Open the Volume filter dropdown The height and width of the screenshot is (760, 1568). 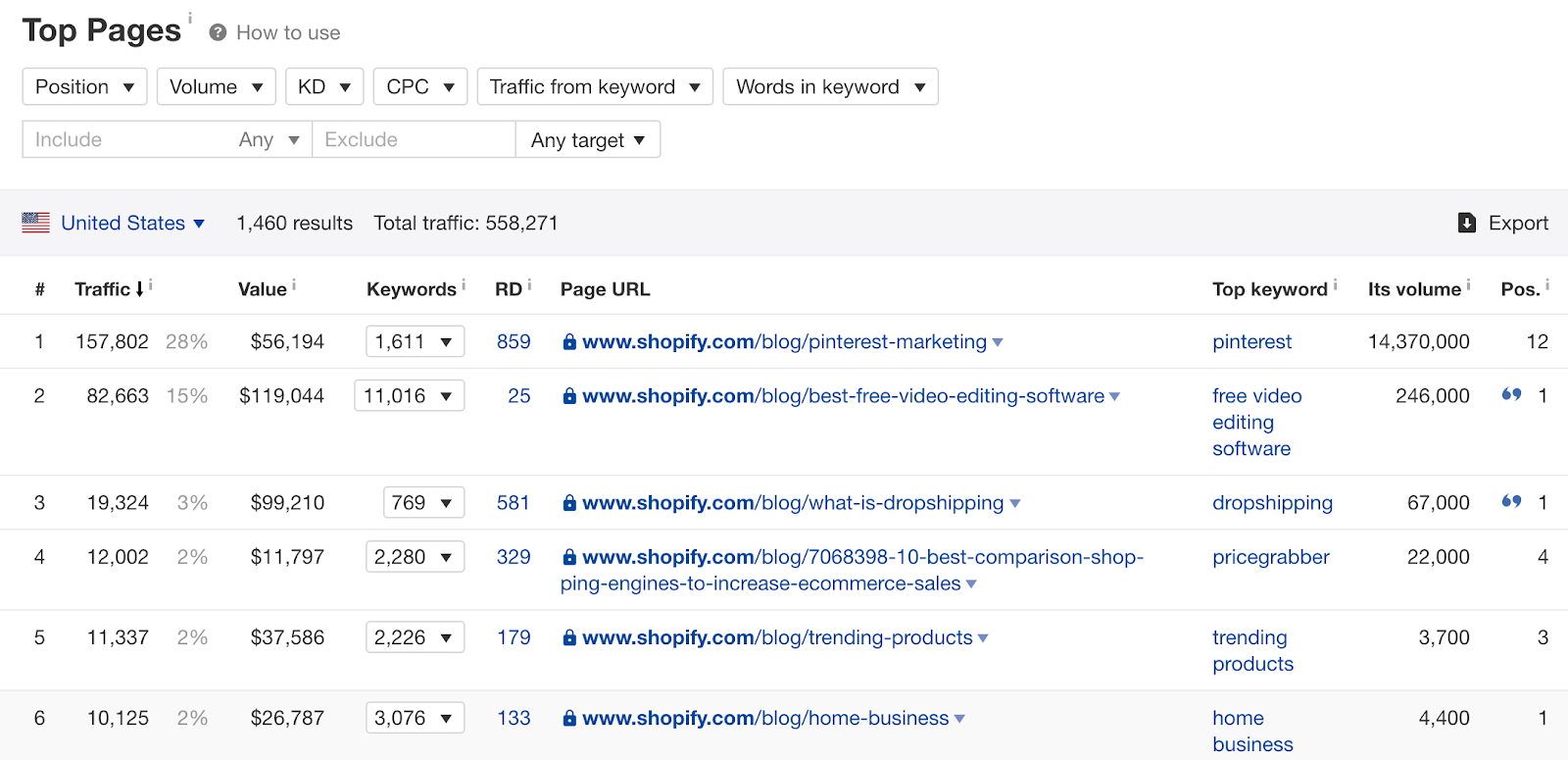pos(216,86)
